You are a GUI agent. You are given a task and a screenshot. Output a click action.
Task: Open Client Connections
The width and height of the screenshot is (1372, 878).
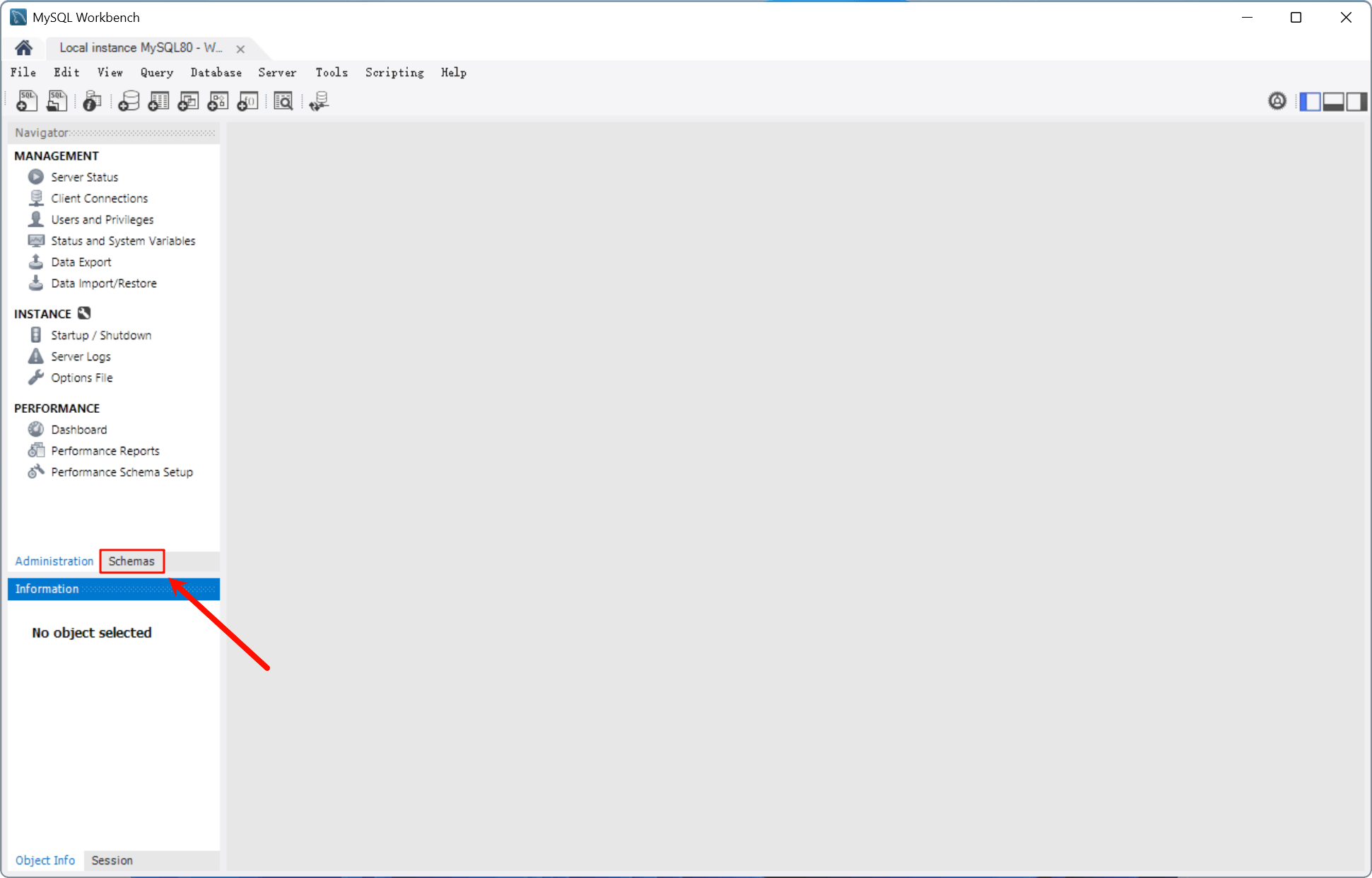click(99, 198)
